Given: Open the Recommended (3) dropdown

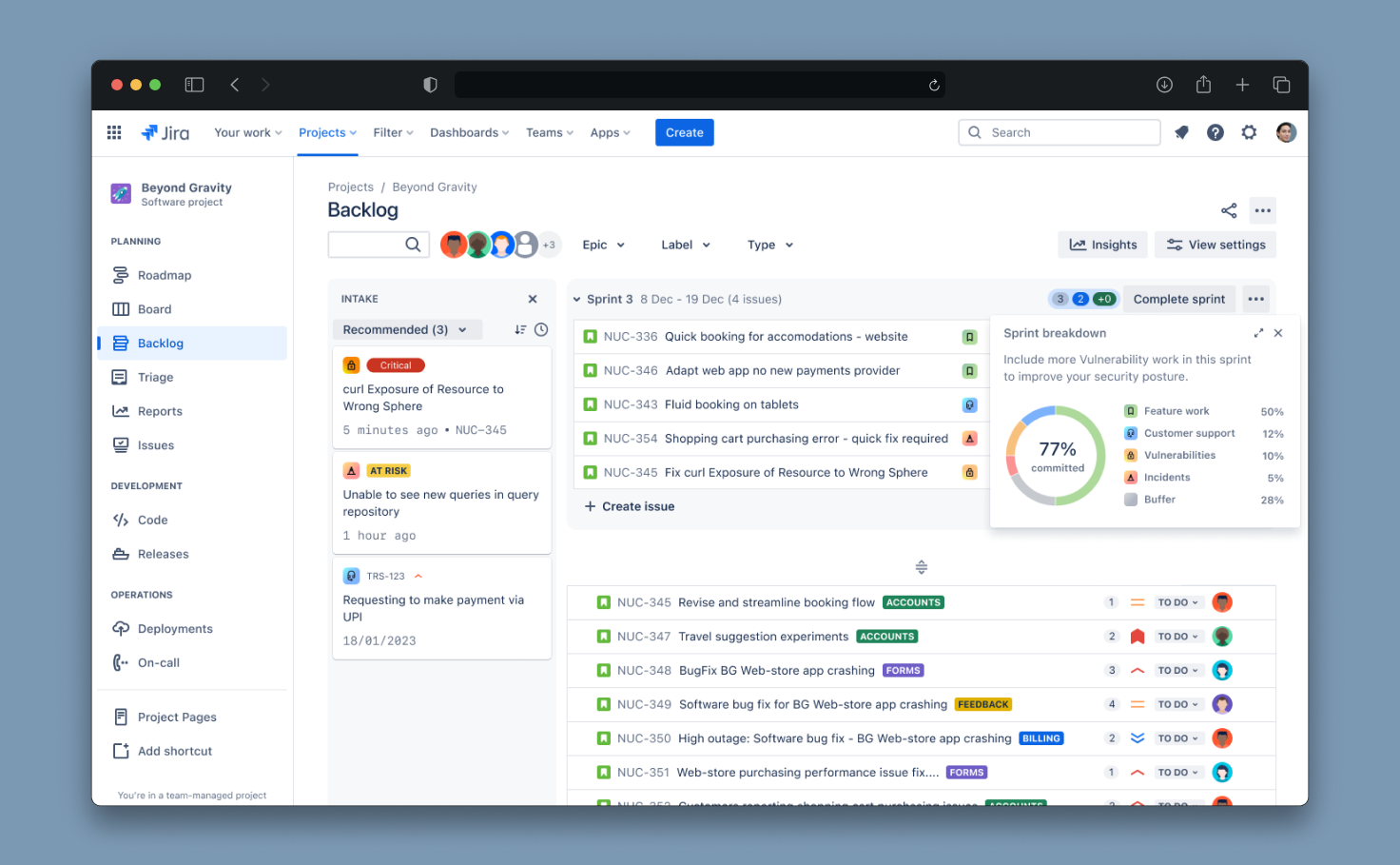Looking at the screenshot, I should point(406,330).
